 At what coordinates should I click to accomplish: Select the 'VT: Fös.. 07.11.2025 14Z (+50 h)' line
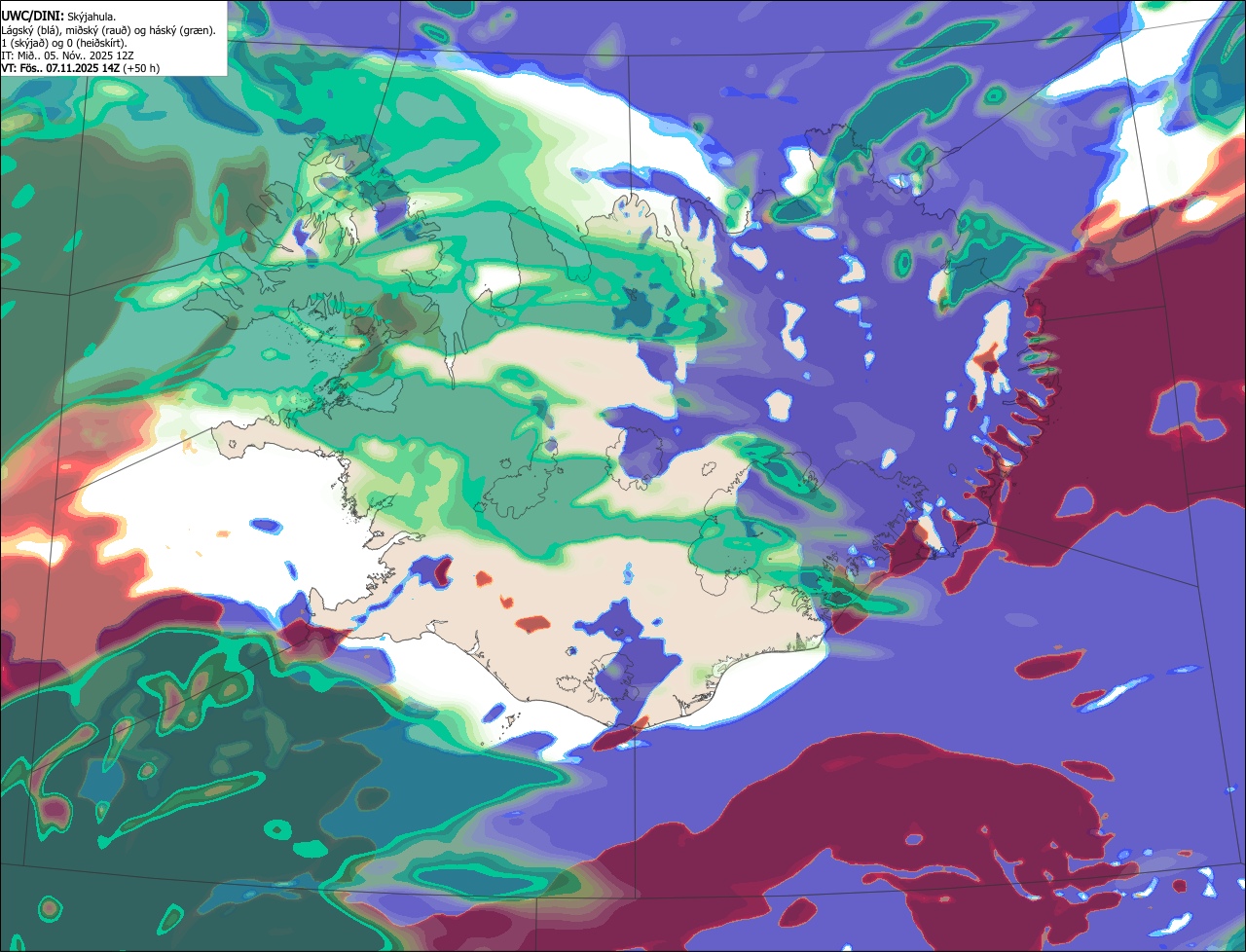81,68
